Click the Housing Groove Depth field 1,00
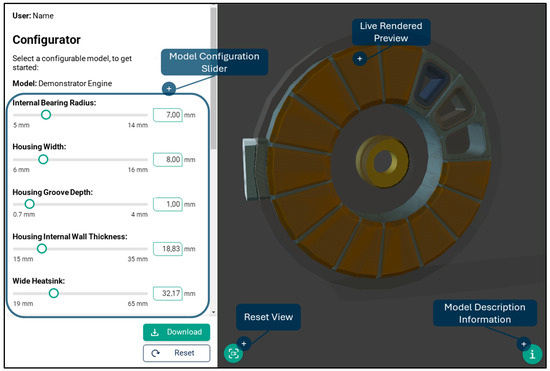The image size is (550, 371). pyautogui.click(x=168, y=204)
